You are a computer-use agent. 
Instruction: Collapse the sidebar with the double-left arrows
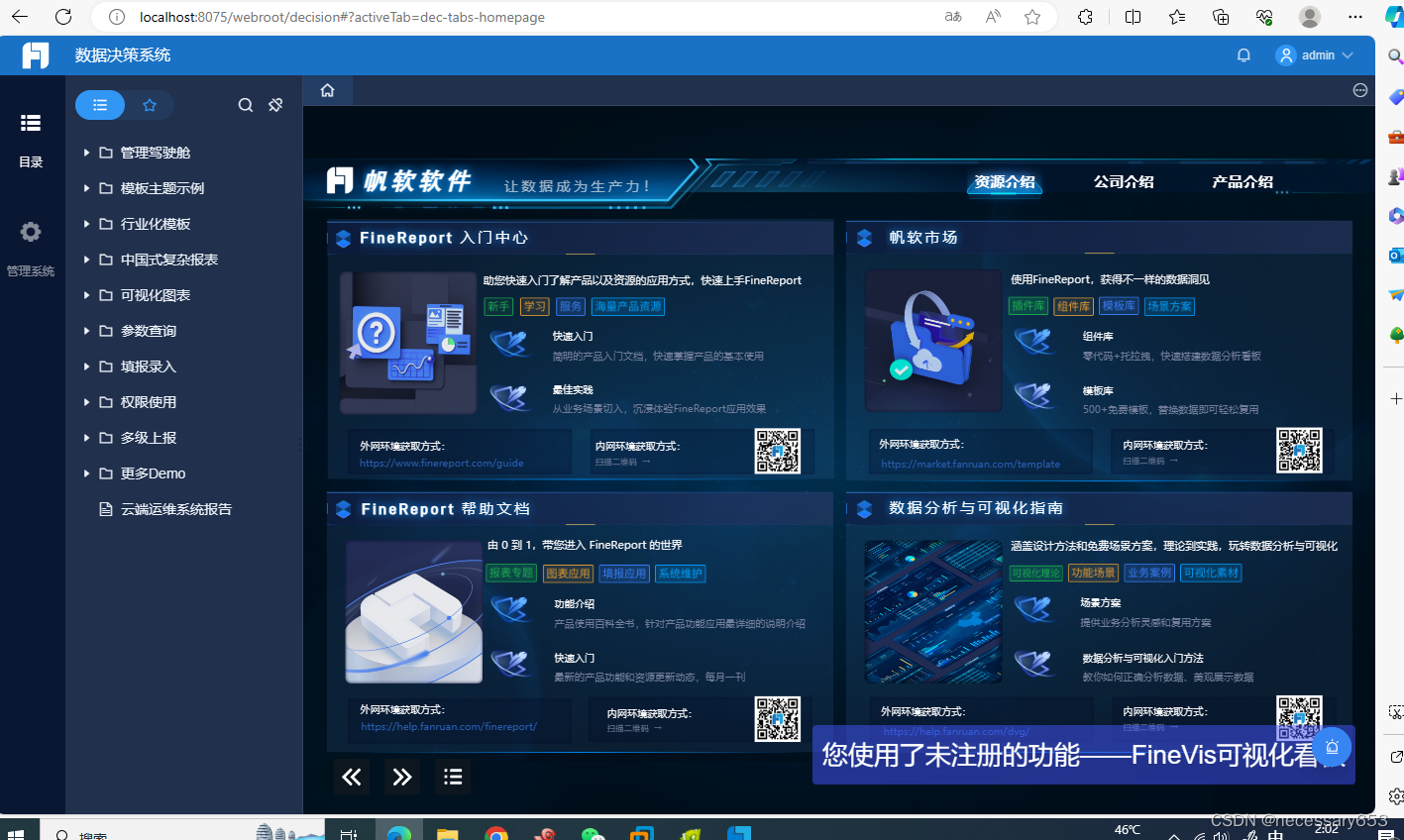tap(351, 777)
